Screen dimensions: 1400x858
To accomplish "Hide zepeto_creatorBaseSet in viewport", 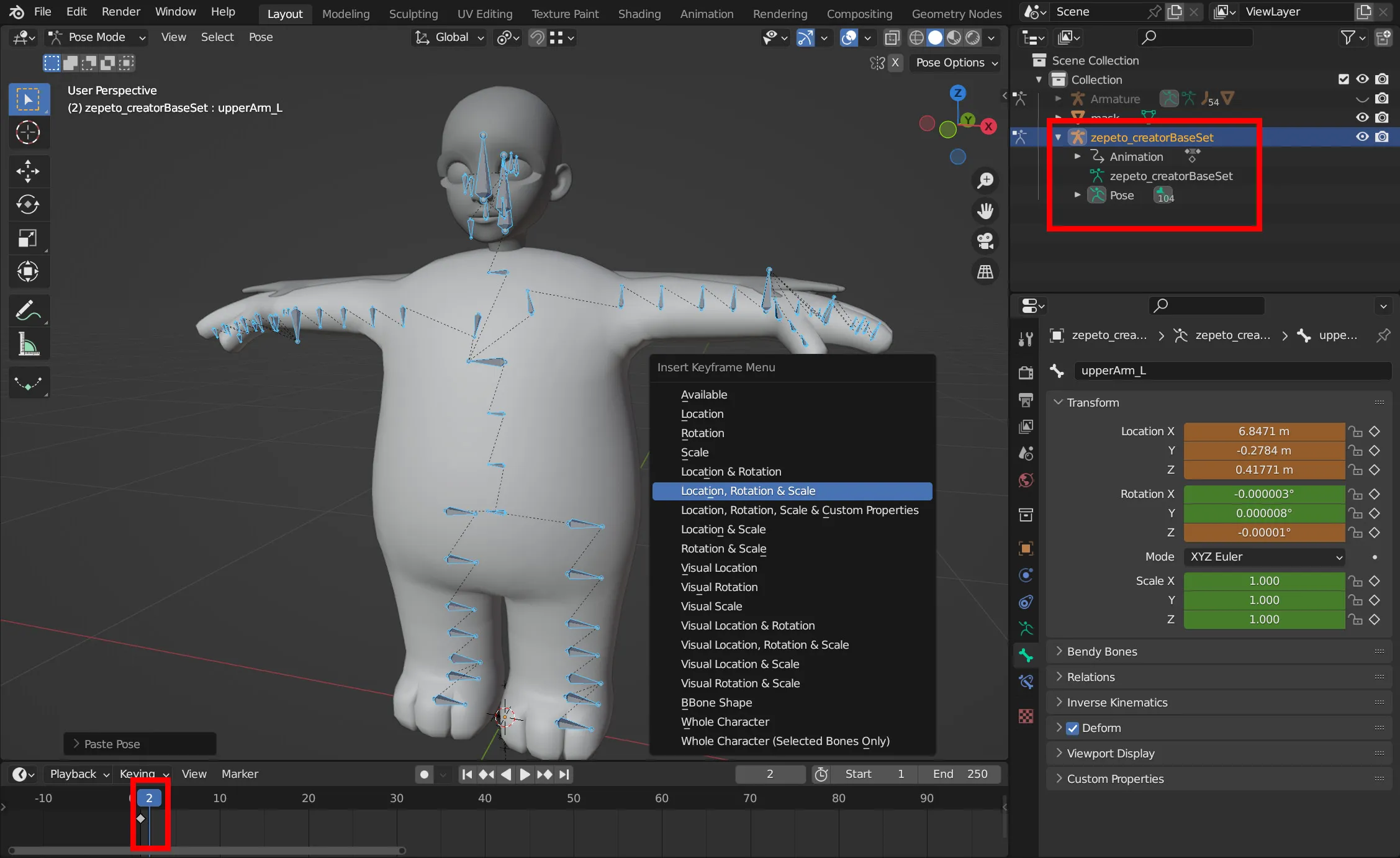I will point(1362,137).
